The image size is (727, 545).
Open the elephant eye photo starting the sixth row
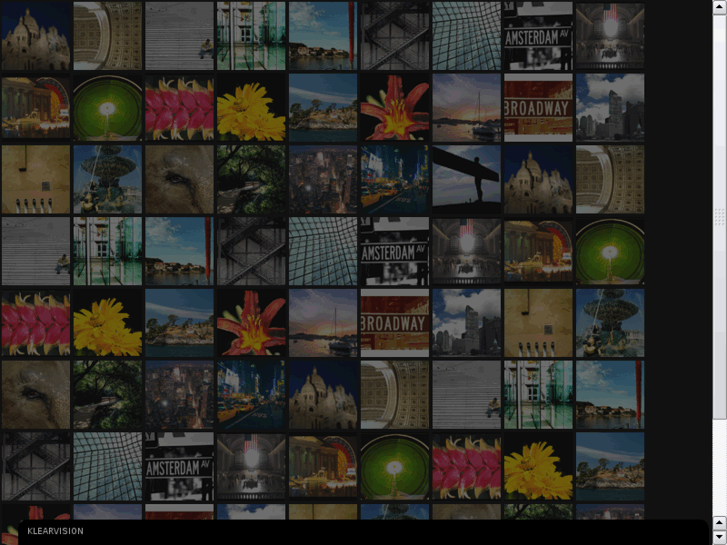point(36,395)
